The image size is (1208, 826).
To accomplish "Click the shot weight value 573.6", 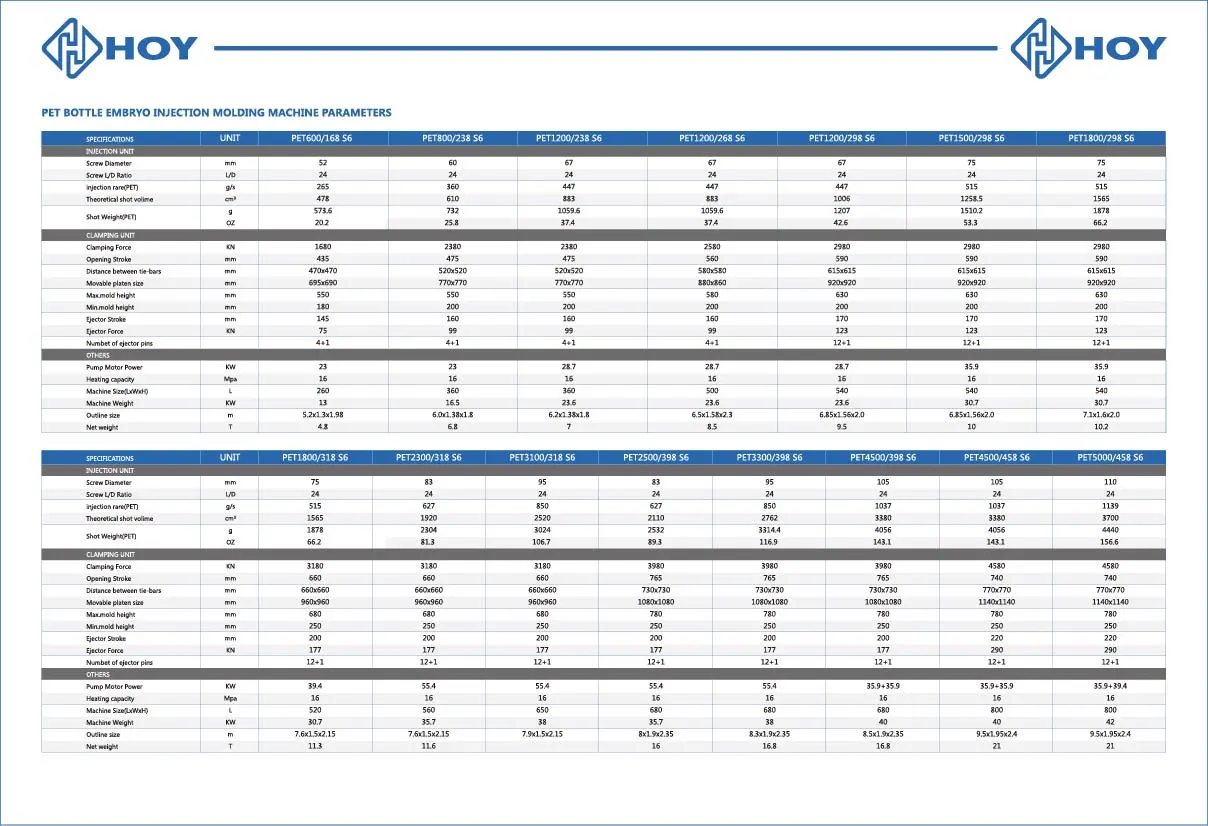I will point(323,211).
